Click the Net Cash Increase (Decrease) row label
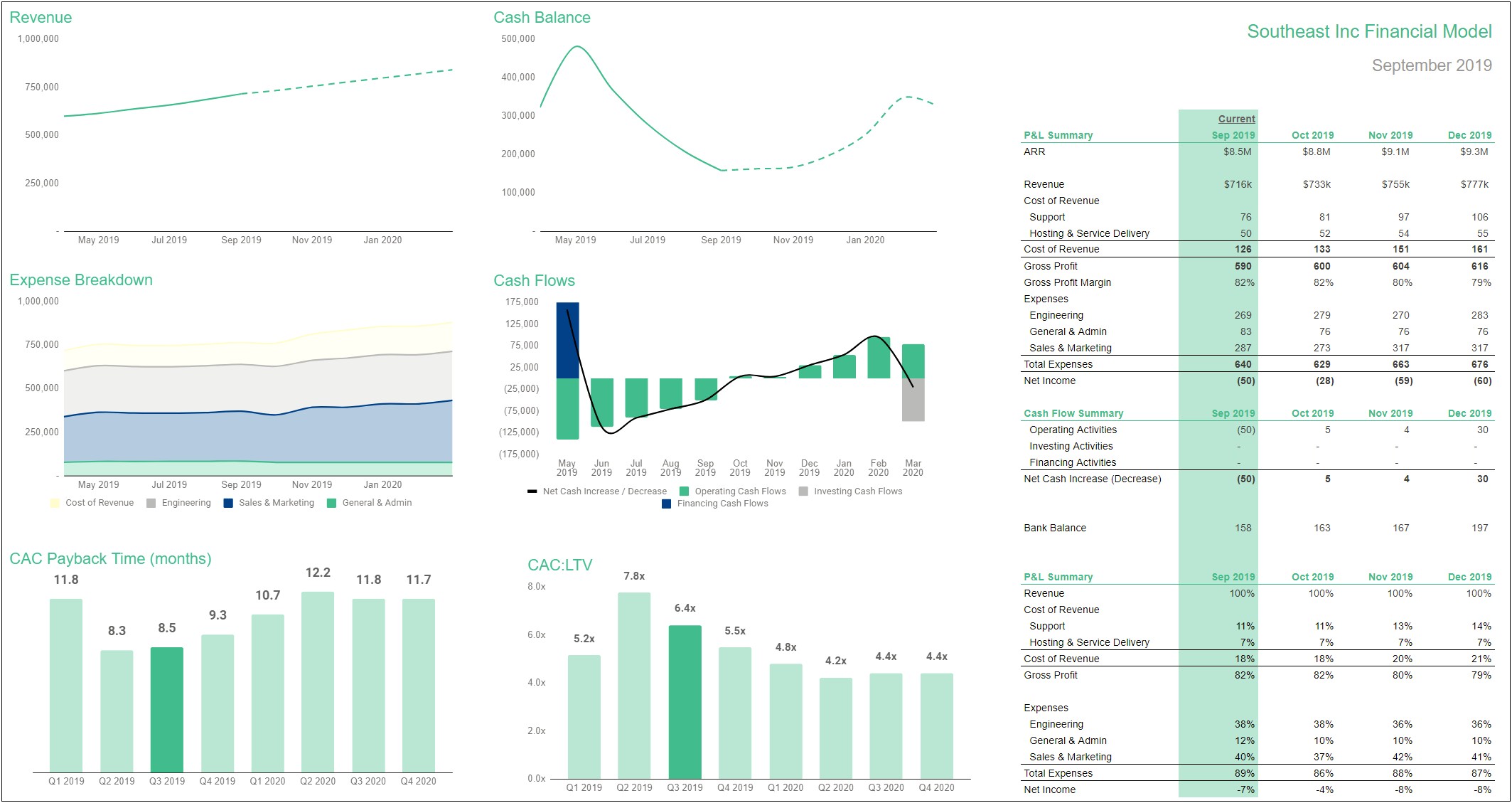The image size is (1512, 803). pos(1092,479)
